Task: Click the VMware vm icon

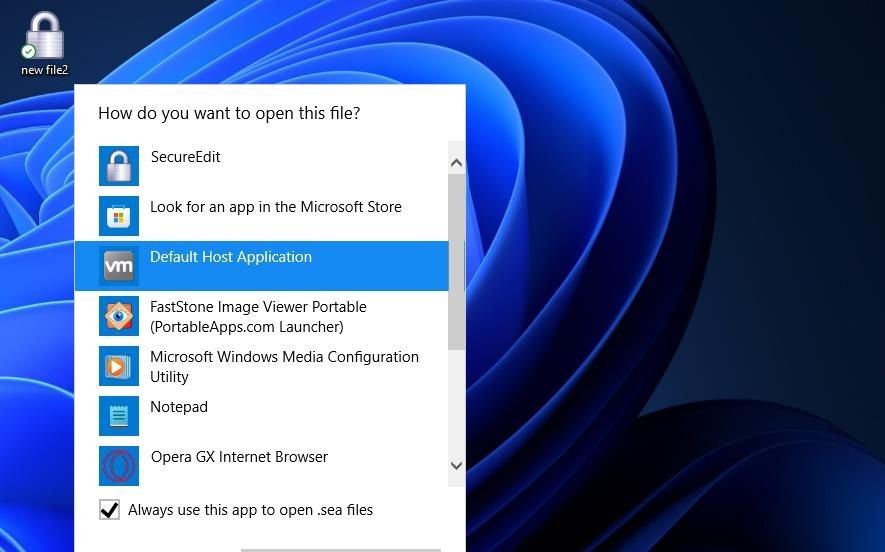Action: tap(119, 266)
